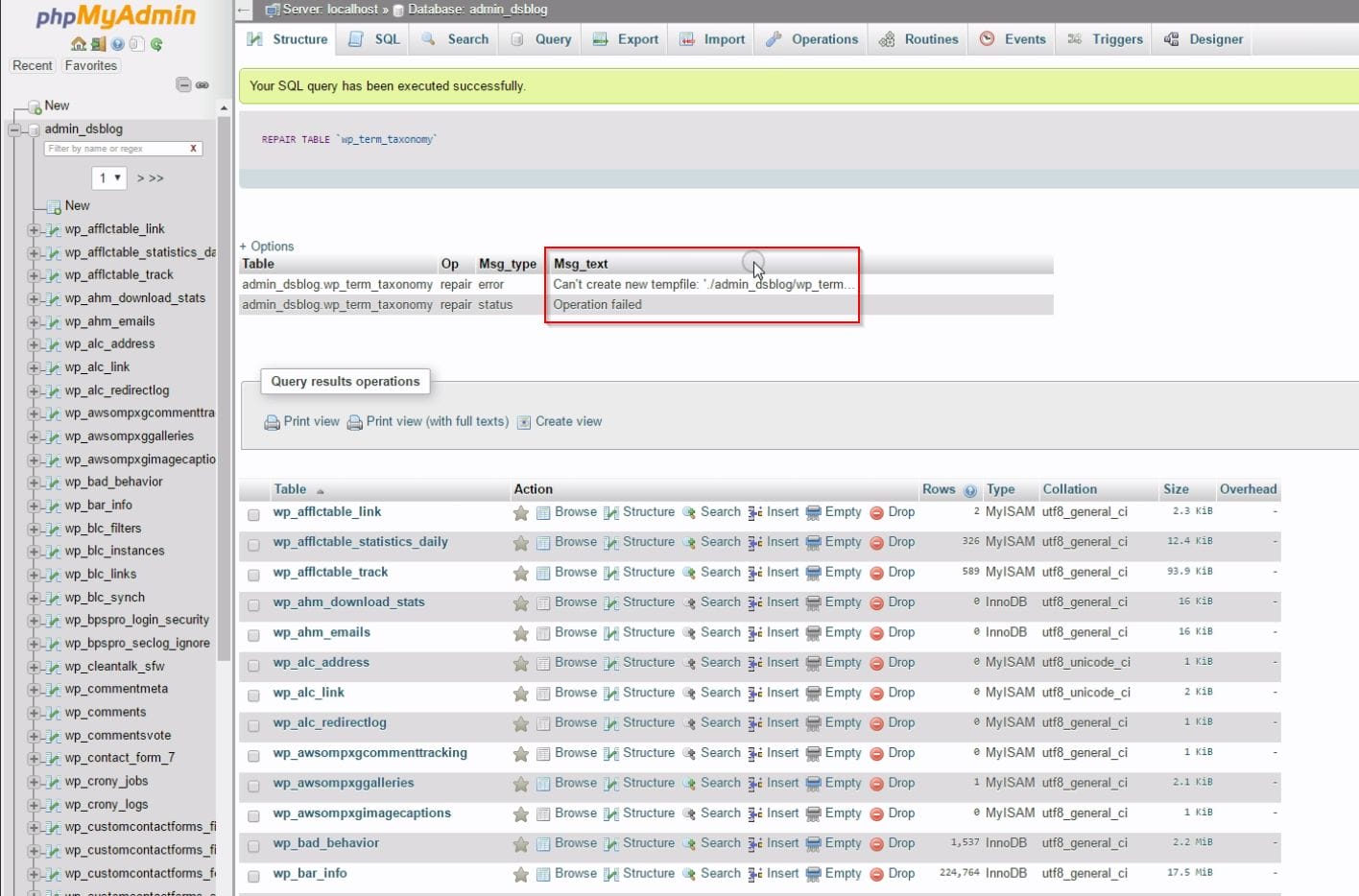Click the >> last page arrows in tree
1359x896 pixels.
156,178
